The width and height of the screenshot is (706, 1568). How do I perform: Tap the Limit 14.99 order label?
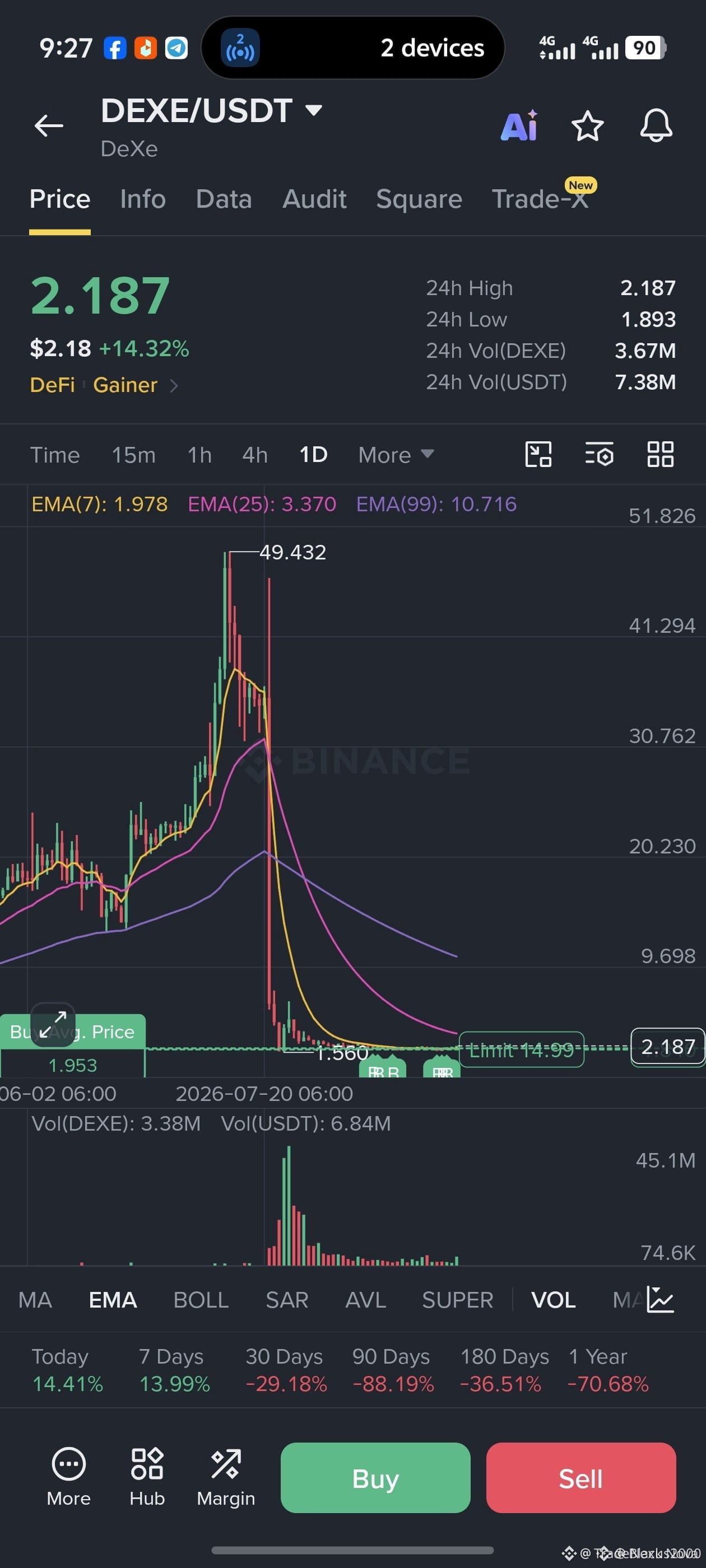point(522,1049)
